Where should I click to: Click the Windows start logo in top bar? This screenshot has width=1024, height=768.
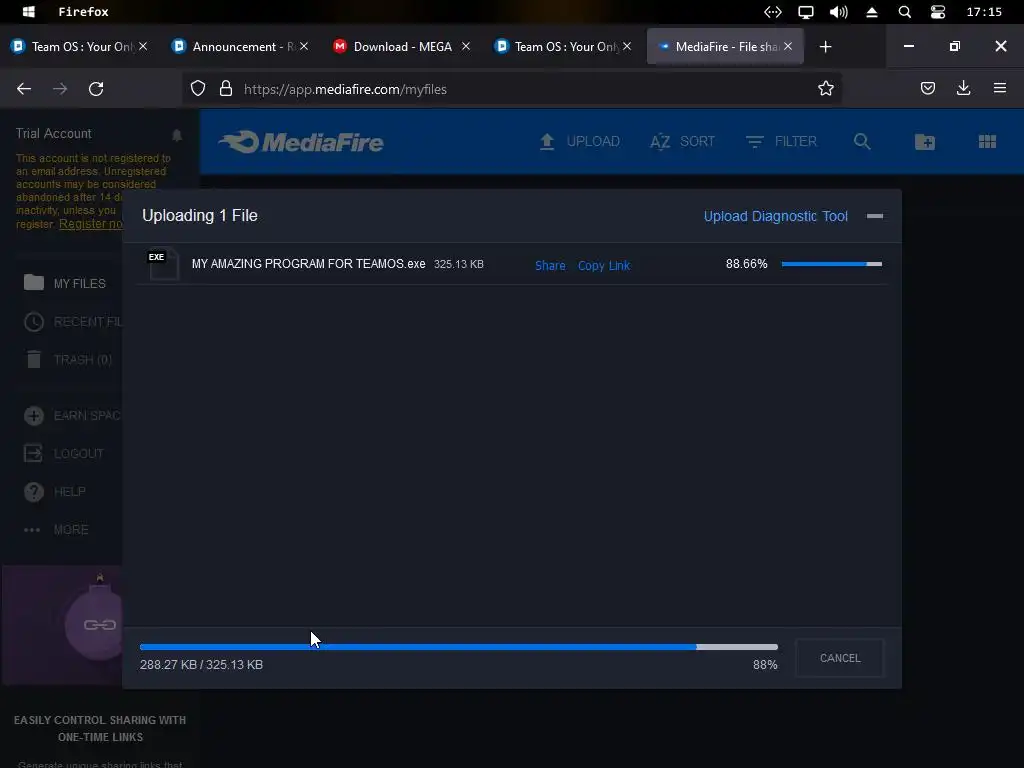click(x=28, y=12)
